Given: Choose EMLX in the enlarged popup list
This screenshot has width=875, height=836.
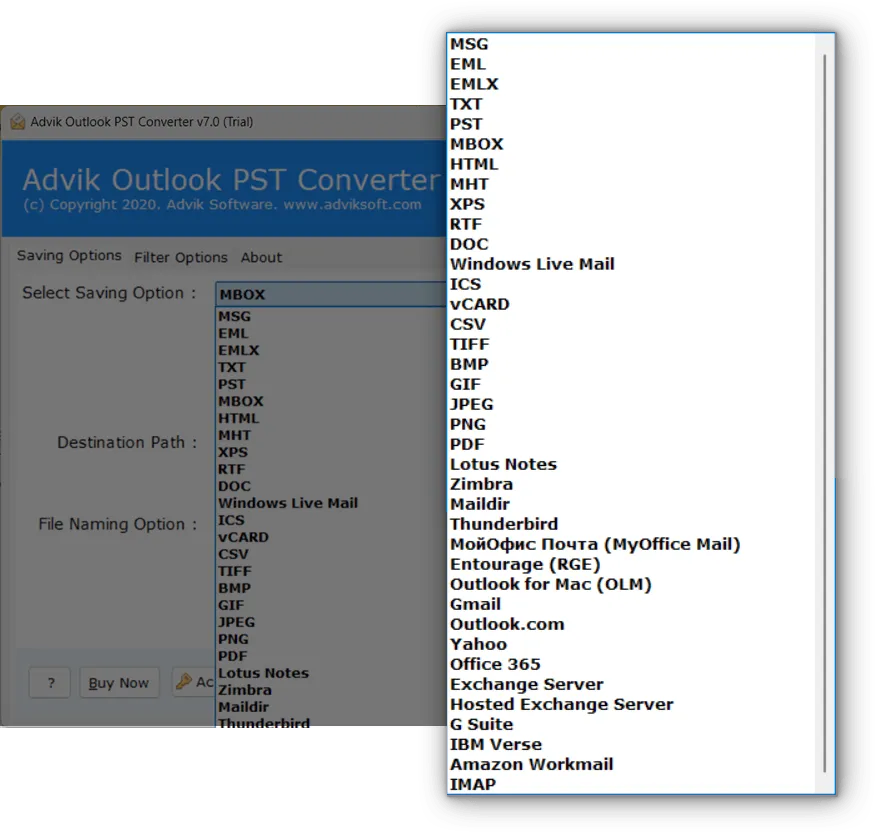Looking at the screenshot, I should point(474,84).
